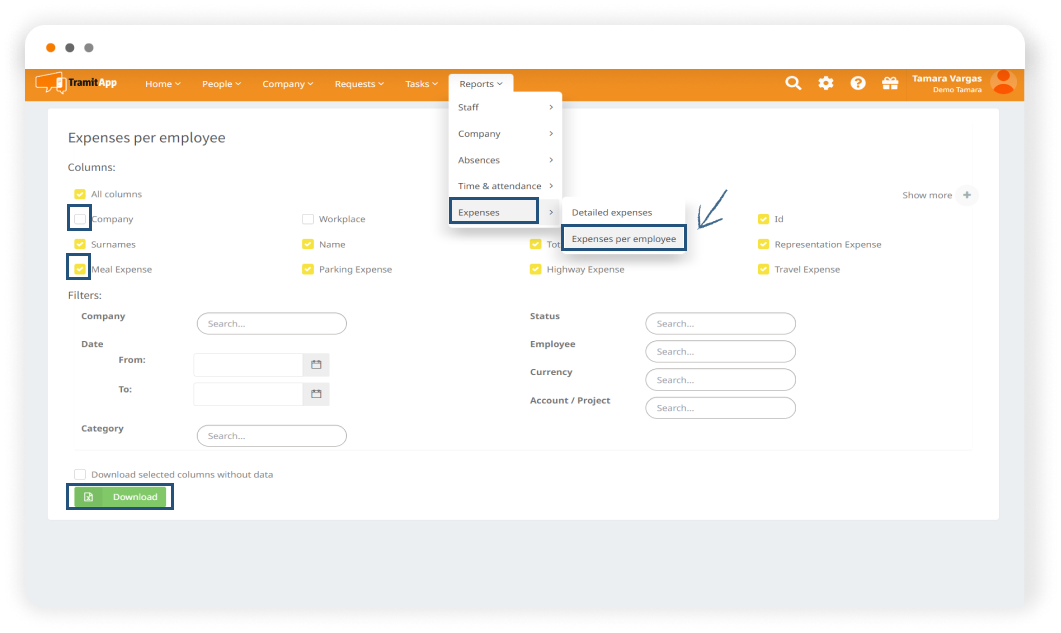
Task: Click Tamara Vargas profile avatar
Action: pyautogui.click(x=1002, y=83)
